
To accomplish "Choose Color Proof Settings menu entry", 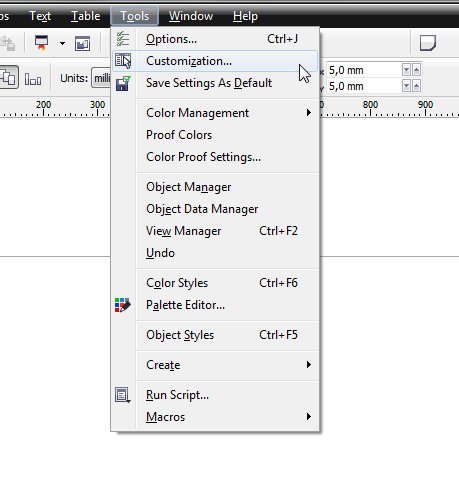I will point(203,157).
